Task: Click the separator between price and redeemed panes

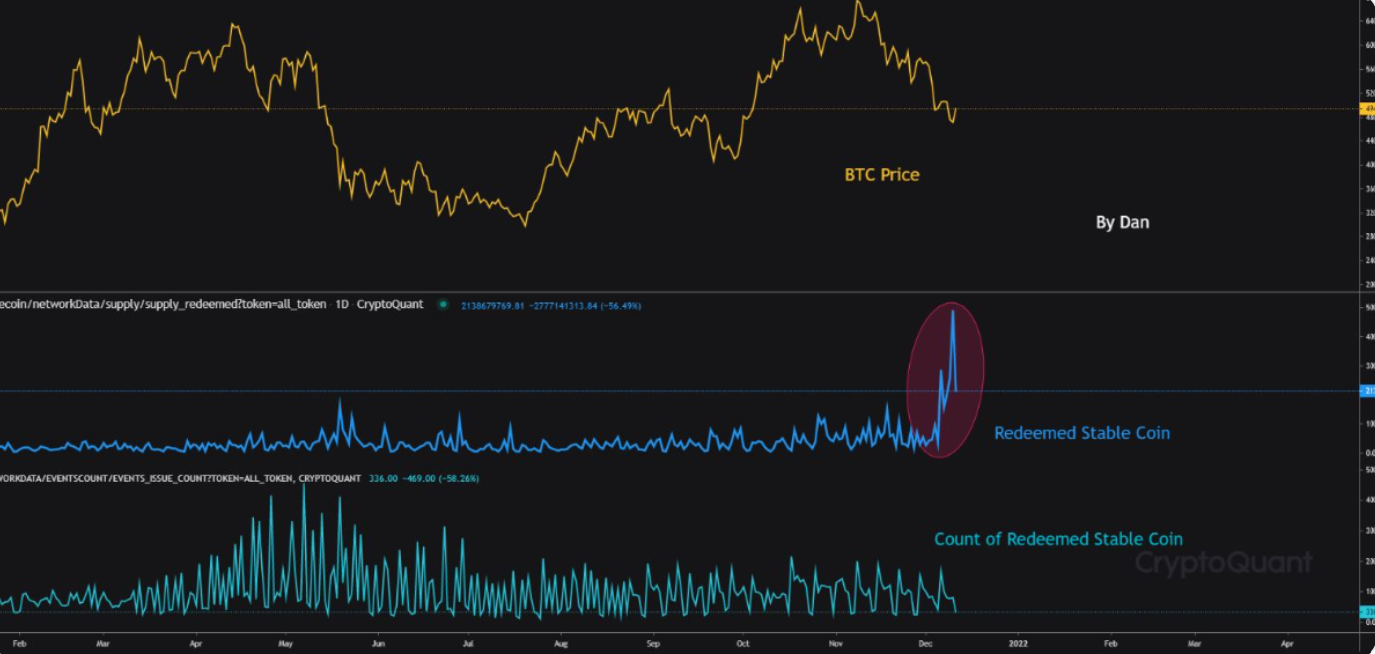Action: [680, 292]
